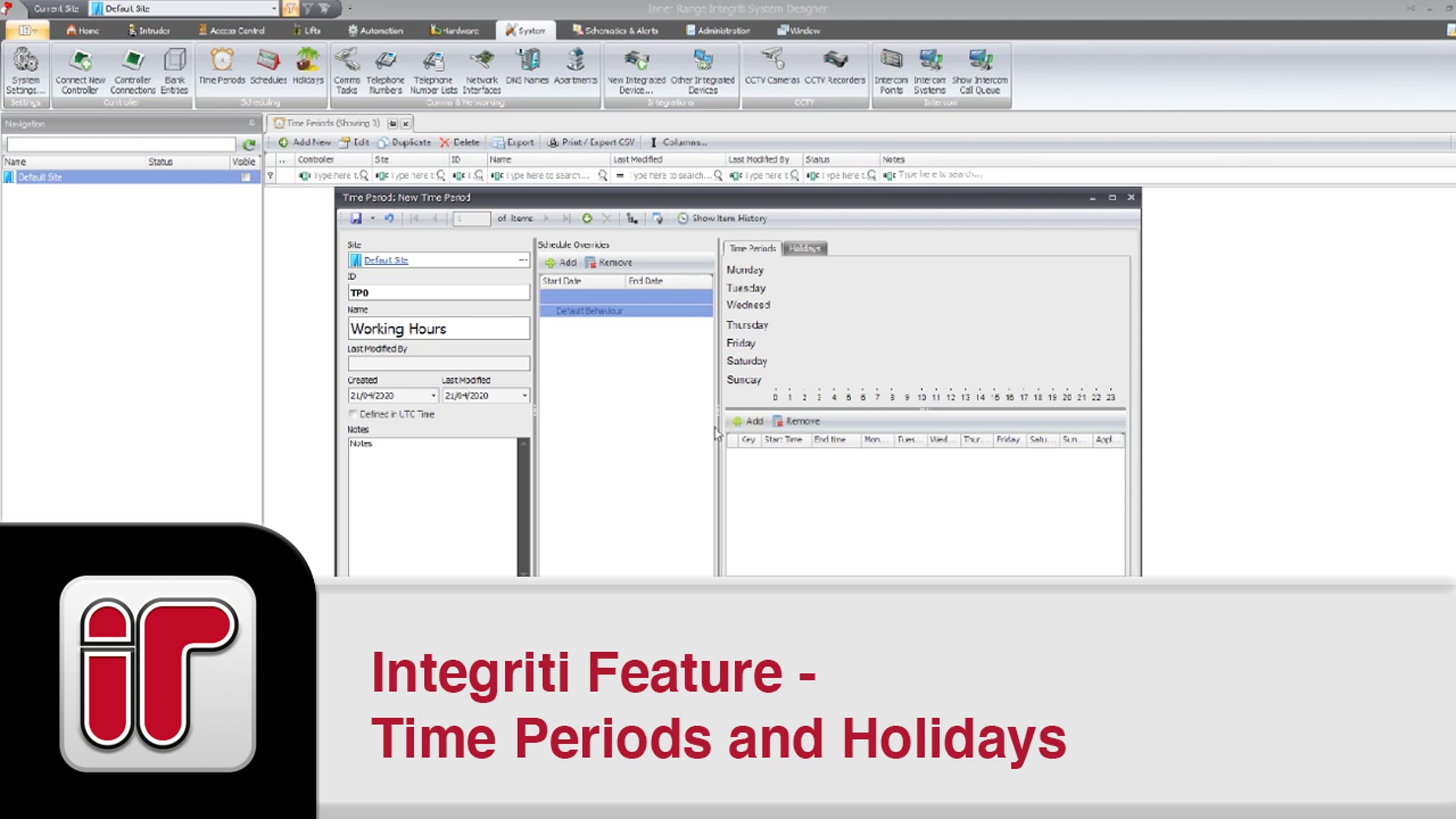Switch to the Intruder ribbon tab
Image resolution: width=1456 pixels, height=819 pixels.
(x=149, y=30)
